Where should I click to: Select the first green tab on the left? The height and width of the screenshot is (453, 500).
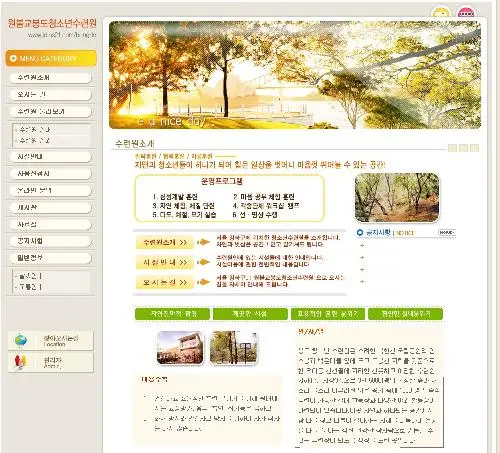[x=172, y=314]
